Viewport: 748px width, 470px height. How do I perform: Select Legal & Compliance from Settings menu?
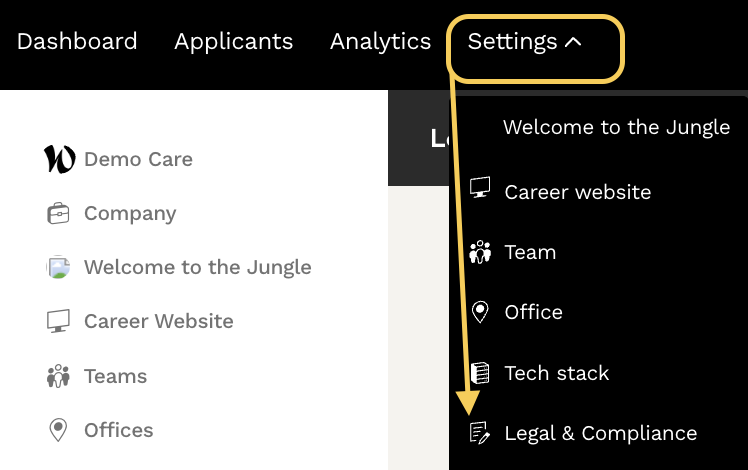point(600,433)
